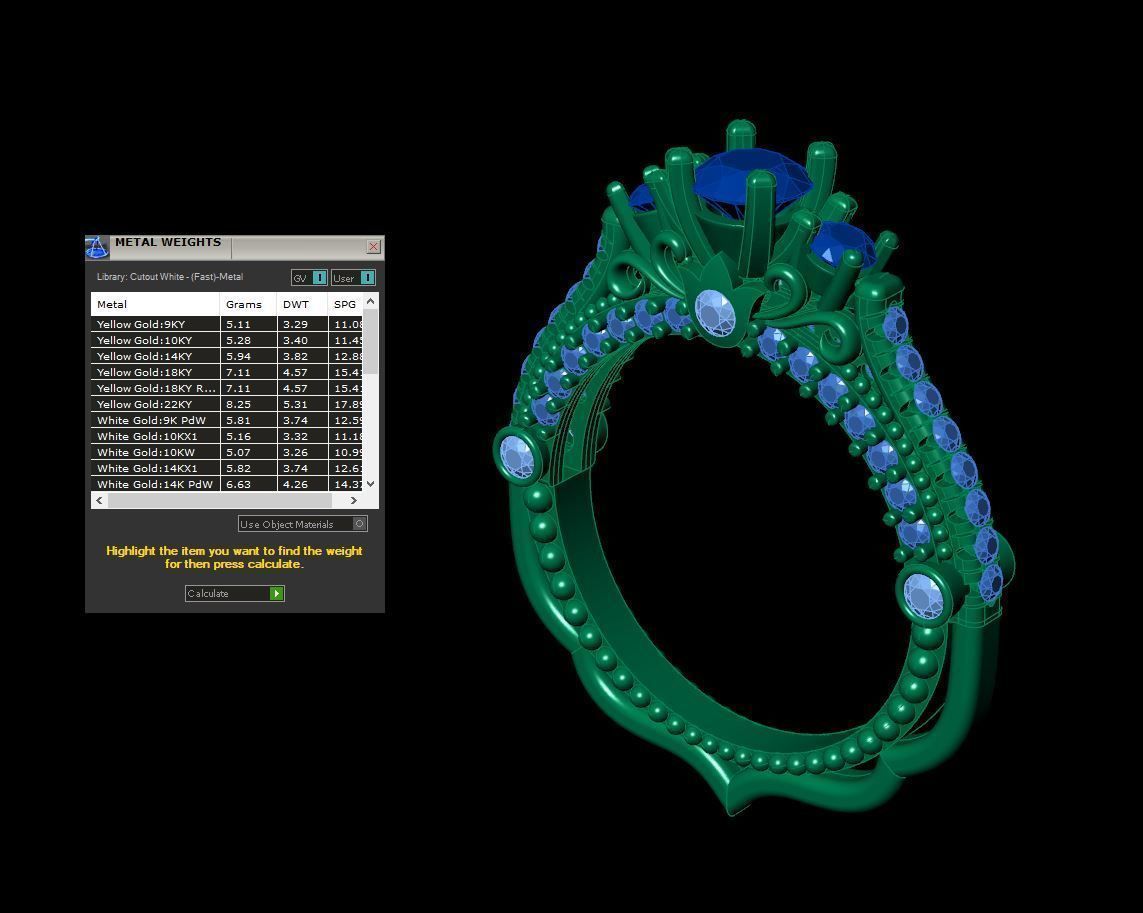Select the Yellow Gold:18KY row
Viewport: 1143px width, 913px height.
click(x=227, y=372)
